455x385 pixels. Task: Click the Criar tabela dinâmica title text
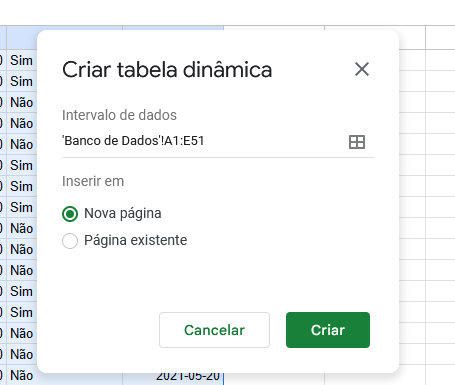[x=167, y=70]
